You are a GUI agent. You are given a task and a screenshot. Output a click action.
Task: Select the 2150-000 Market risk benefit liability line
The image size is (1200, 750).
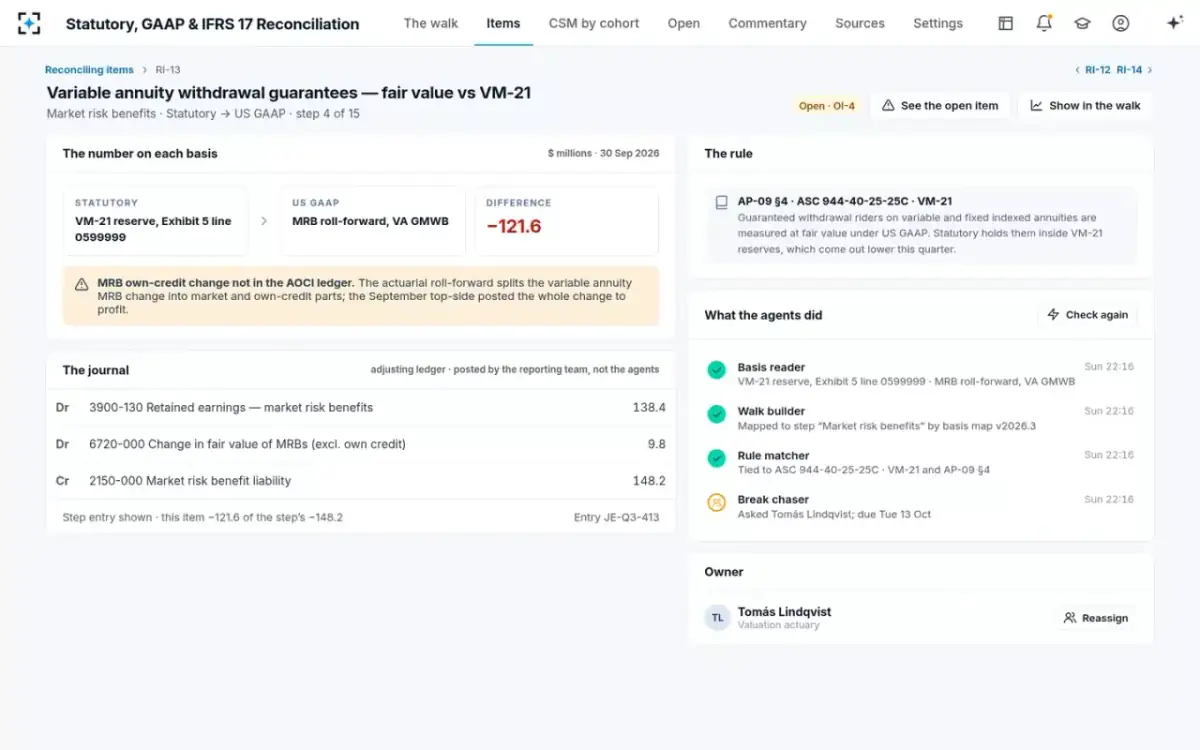[360, 481]
